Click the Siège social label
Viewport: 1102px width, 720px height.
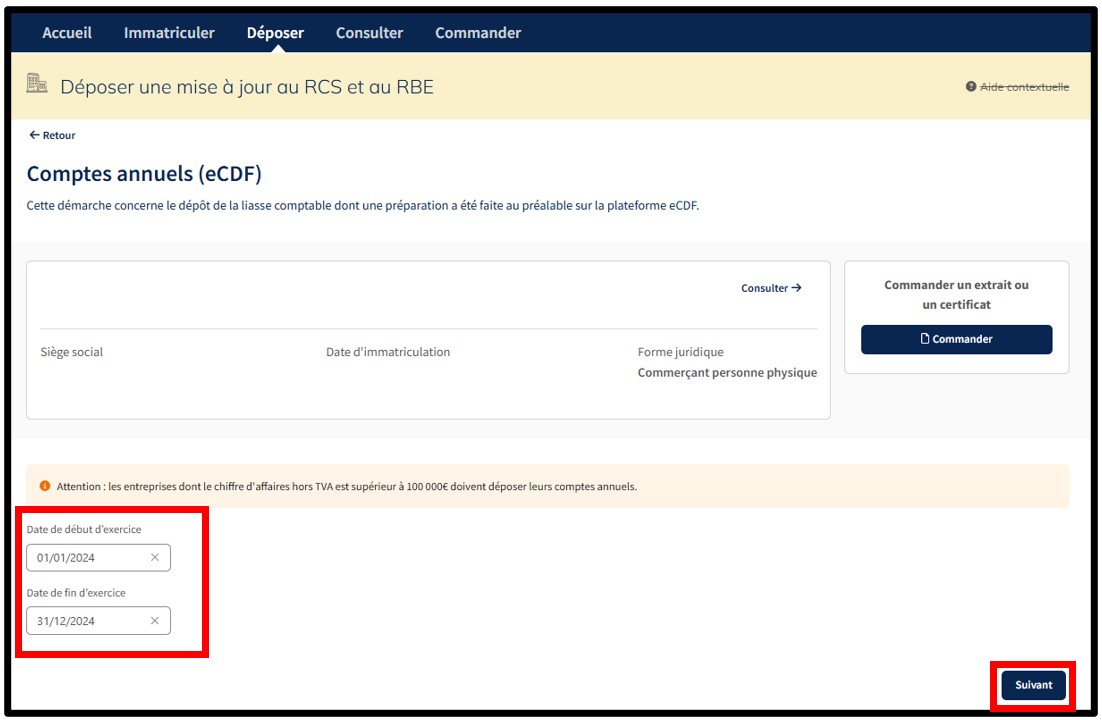point(71,352)
